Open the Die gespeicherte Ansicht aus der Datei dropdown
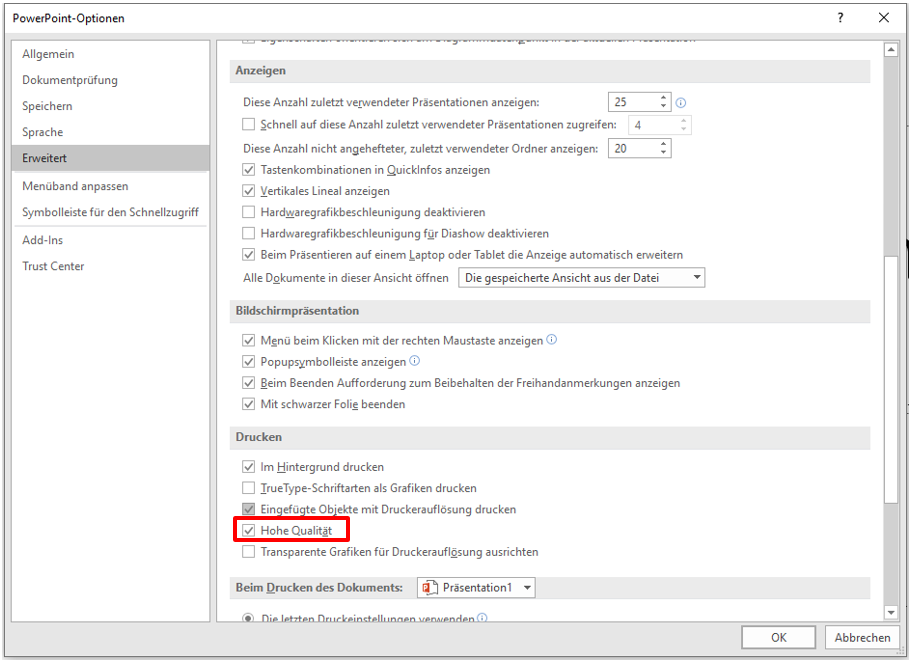This screenshot has height=660, width=910. click(582, 278)
